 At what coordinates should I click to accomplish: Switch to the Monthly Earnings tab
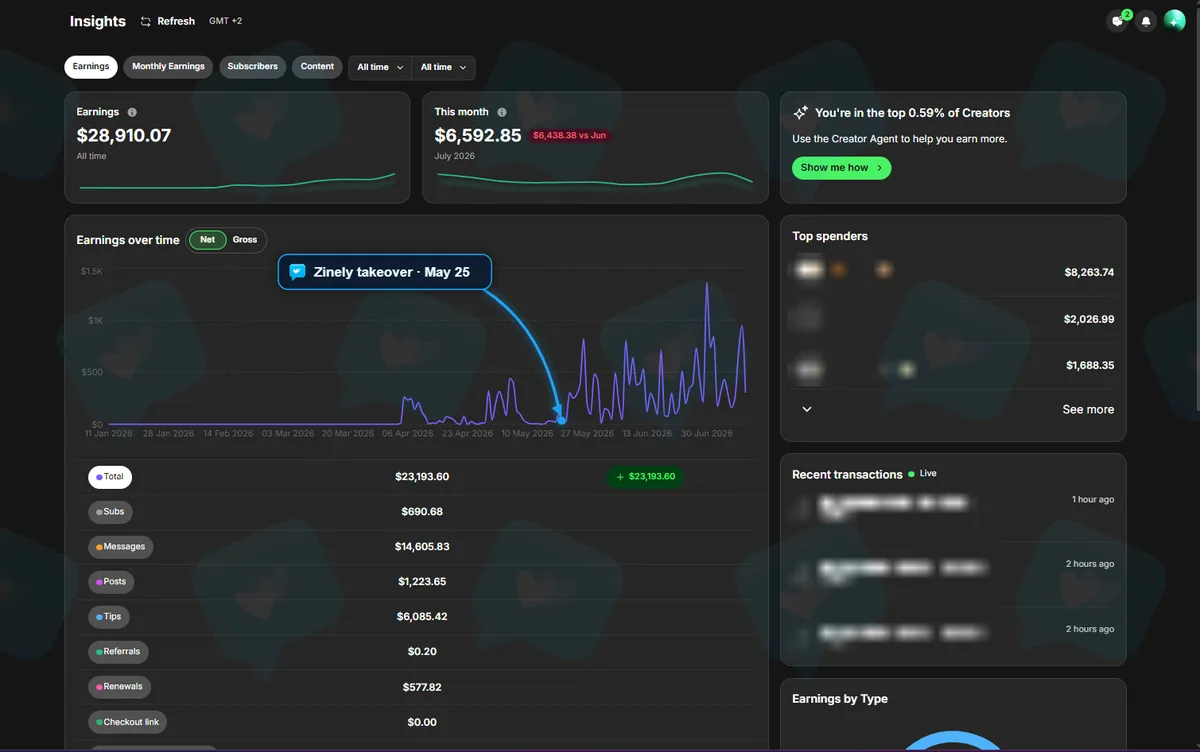point(168,67)
